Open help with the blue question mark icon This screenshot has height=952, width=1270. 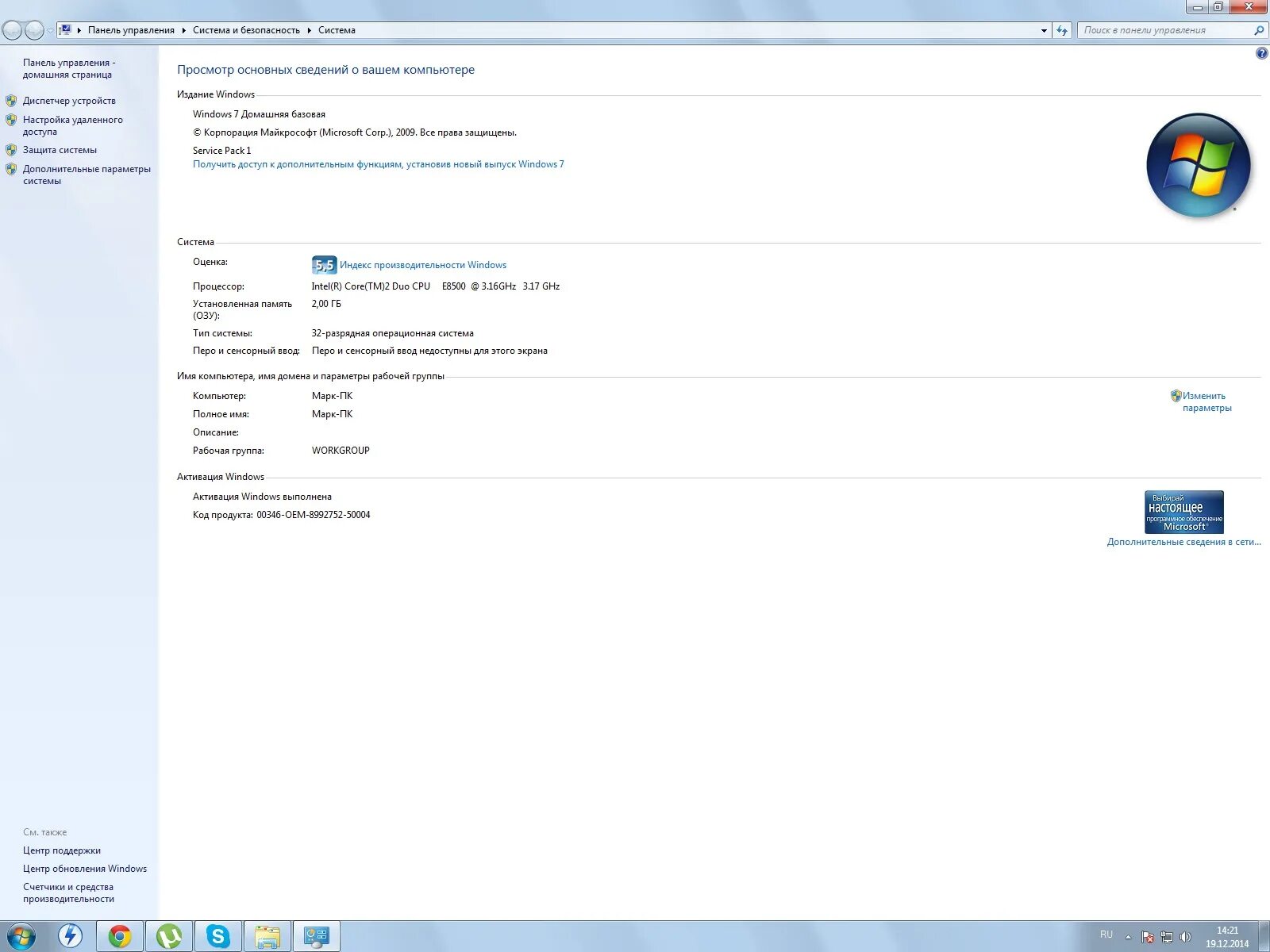(x=1261, y=53)
